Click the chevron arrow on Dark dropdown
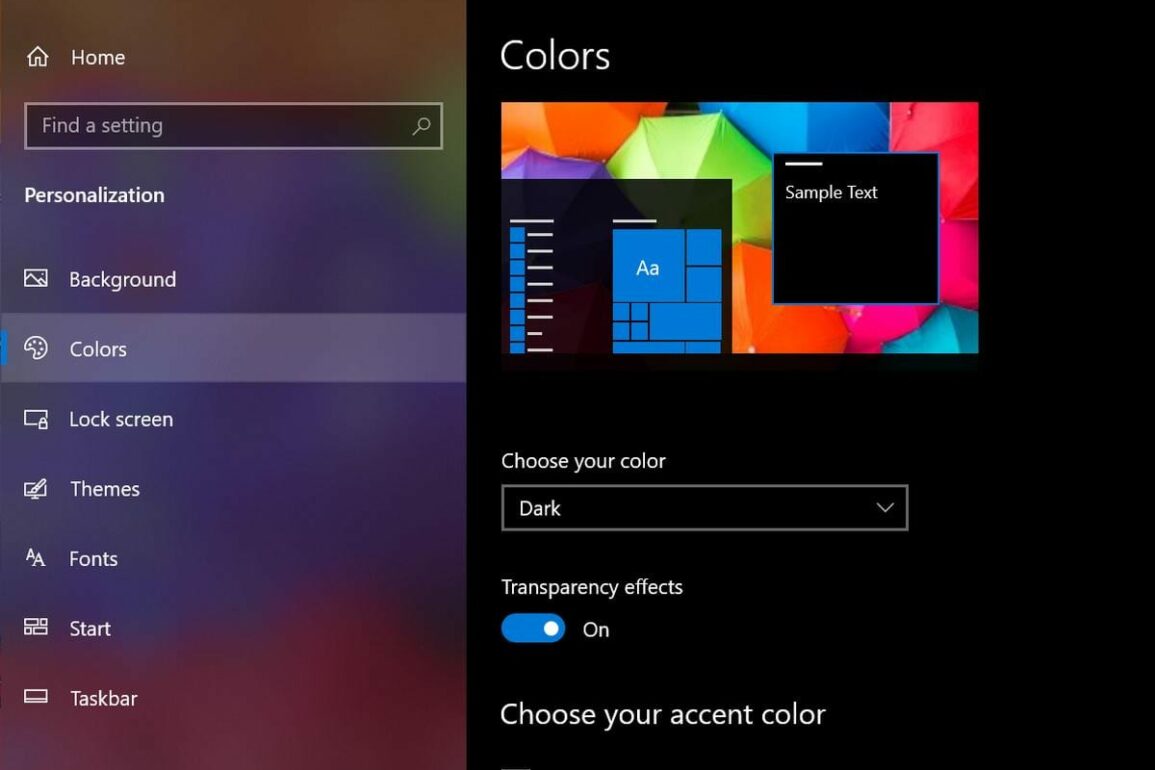This screenshot has height=770, width=1155. click(885, 508)
